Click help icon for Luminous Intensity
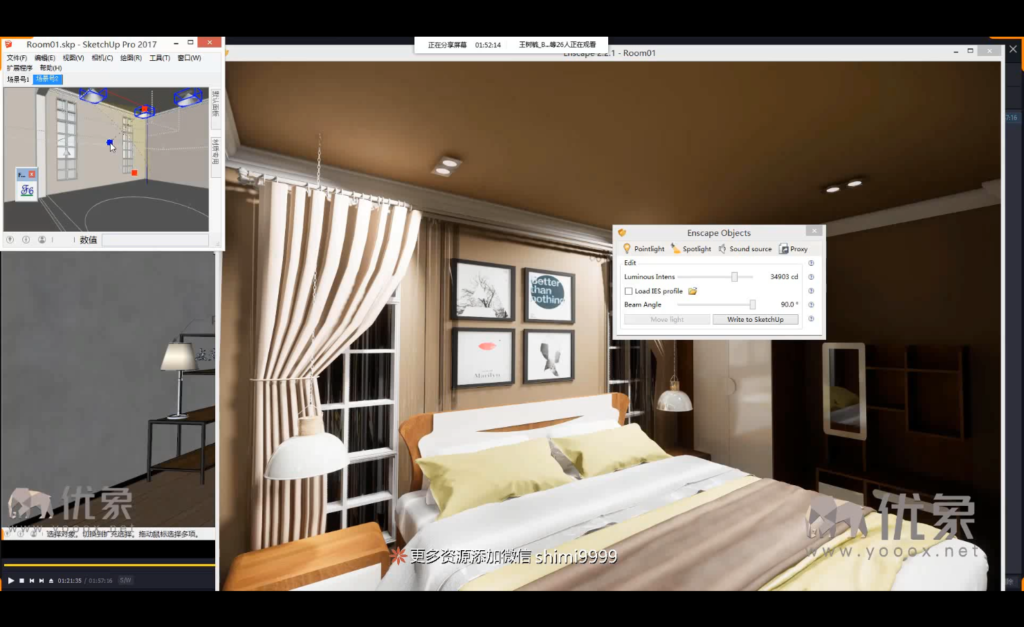Screen dimensions: 1024x627 tap(811, 277)
